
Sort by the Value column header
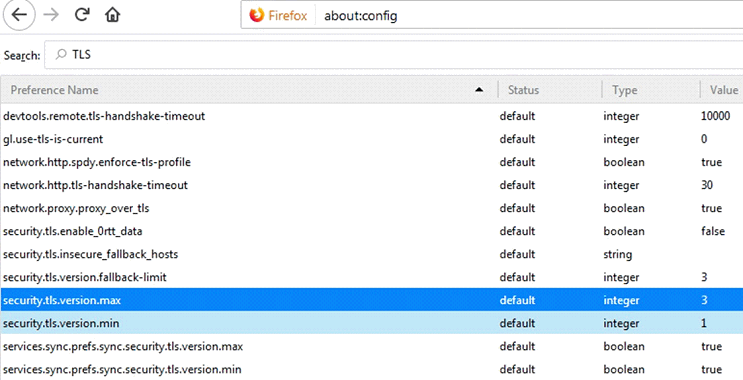tap(722, 90)
